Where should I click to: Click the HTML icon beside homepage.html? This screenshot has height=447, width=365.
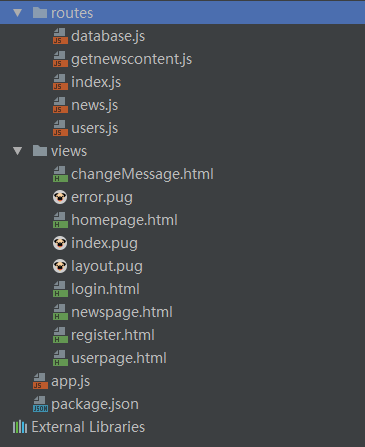coord(60,220)
